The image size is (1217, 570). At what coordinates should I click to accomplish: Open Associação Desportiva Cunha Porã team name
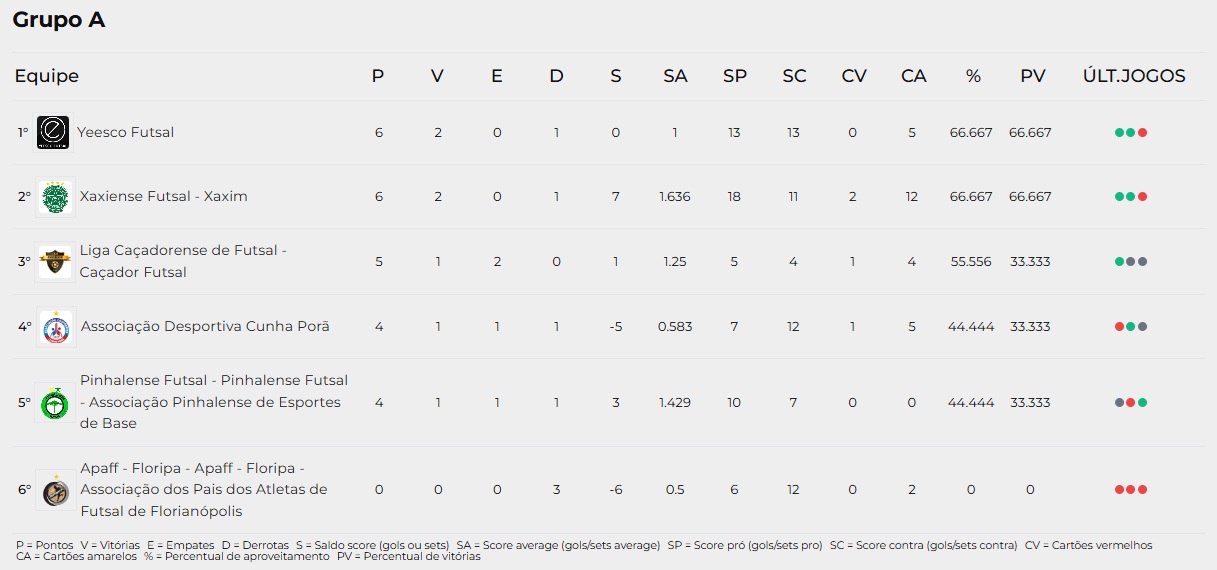pos(205,326)
